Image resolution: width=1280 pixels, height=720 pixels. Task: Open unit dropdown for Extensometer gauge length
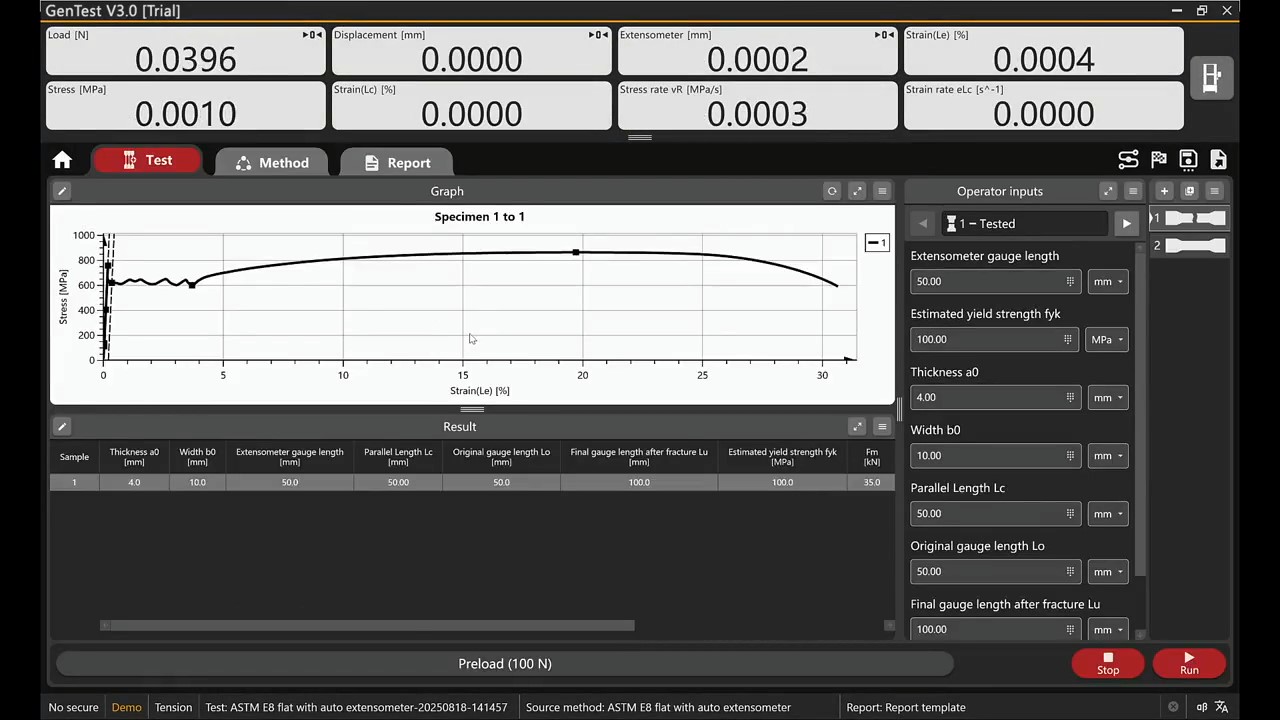pyautogui.click(x=1108, y=282)
